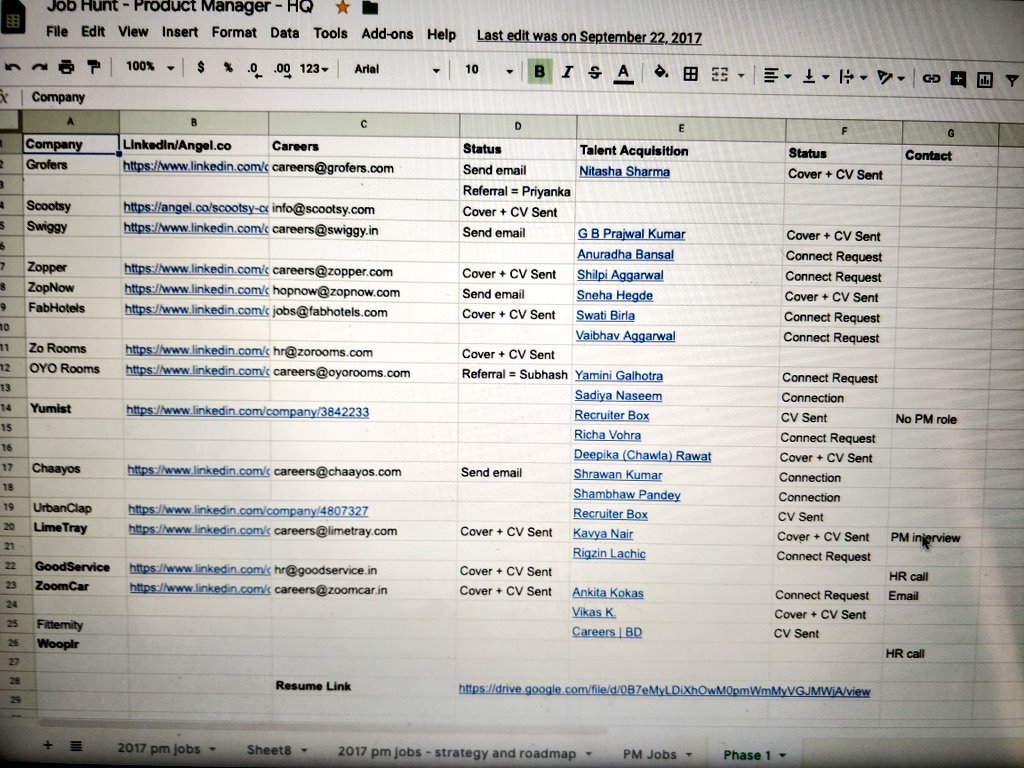The width and height of the screenshot is (1024, 768).
Task: Select the 'Talent Acquisition' header cell
Action: tap(680, 152)
